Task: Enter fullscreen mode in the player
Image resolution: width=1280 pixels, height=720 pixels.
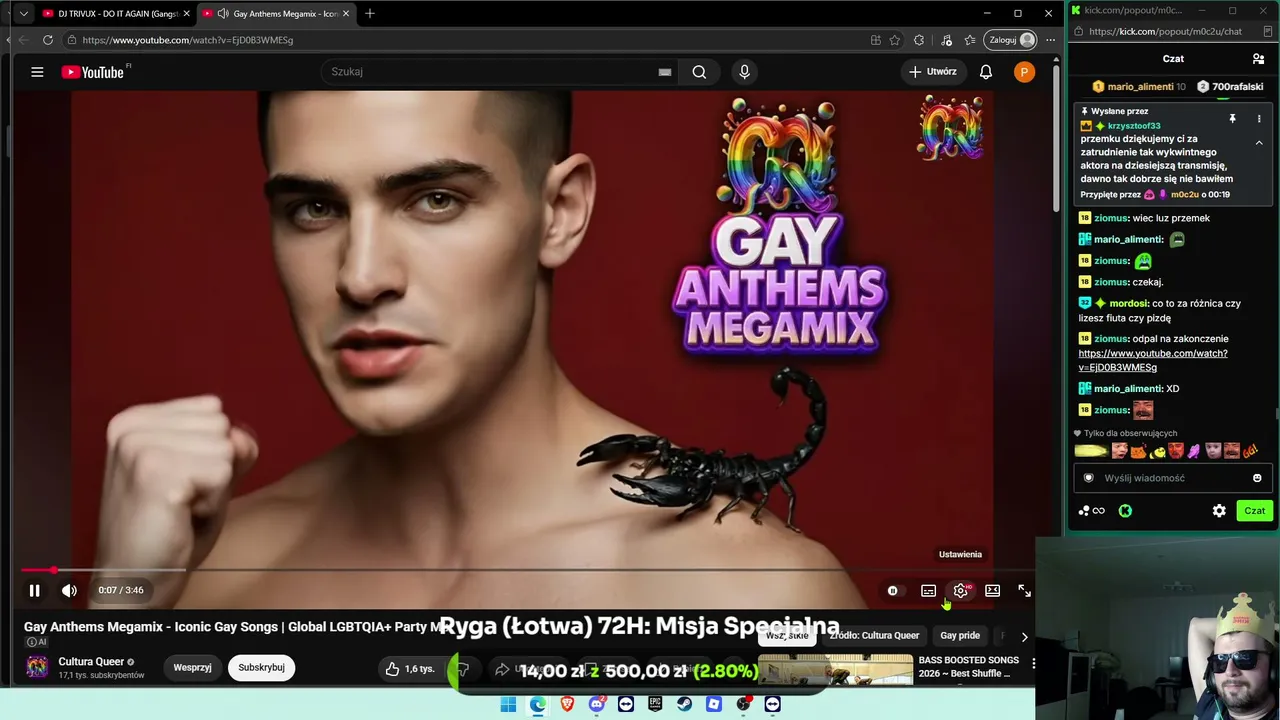Action: [1024, 591]
